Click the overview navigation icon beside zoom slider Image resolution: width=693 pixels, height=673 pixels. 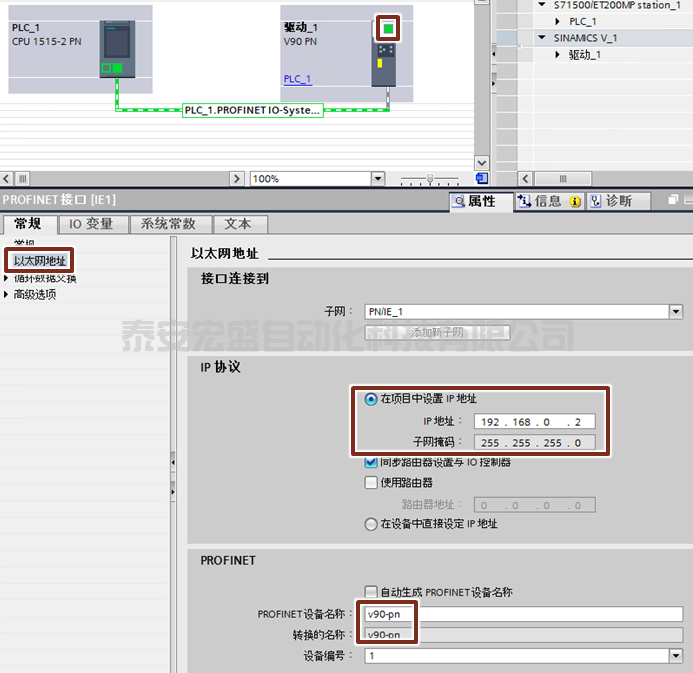coord(482,179)
